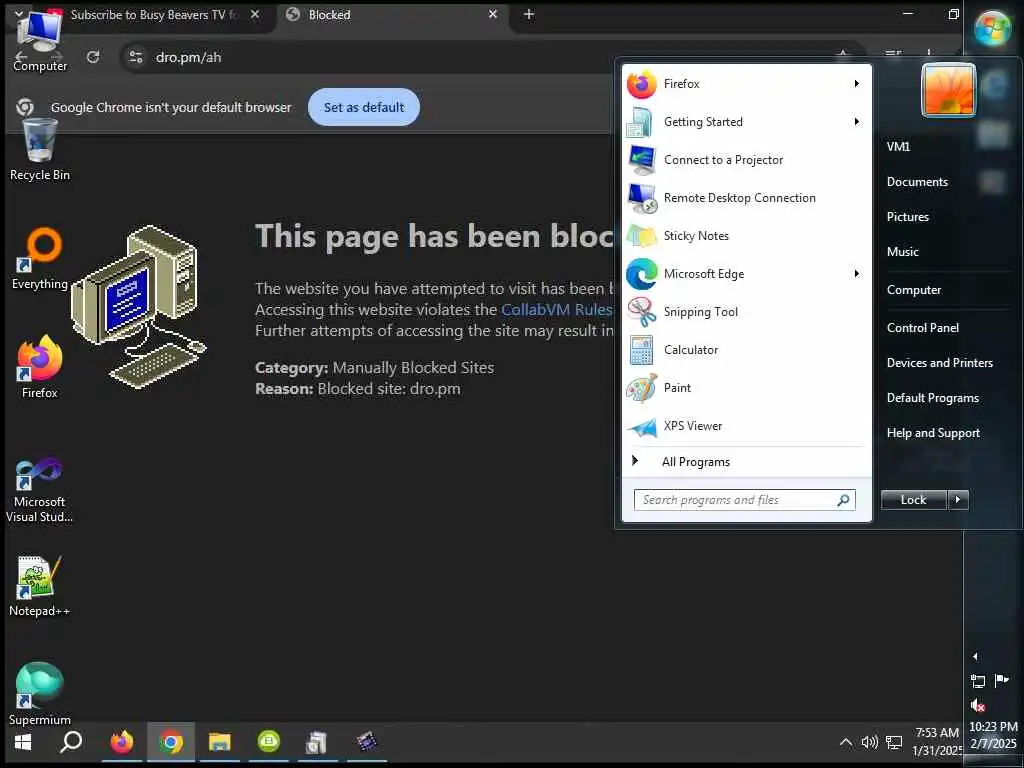View site information icon in address bar
Screen dimensions: 1024x768
point(136,57)
